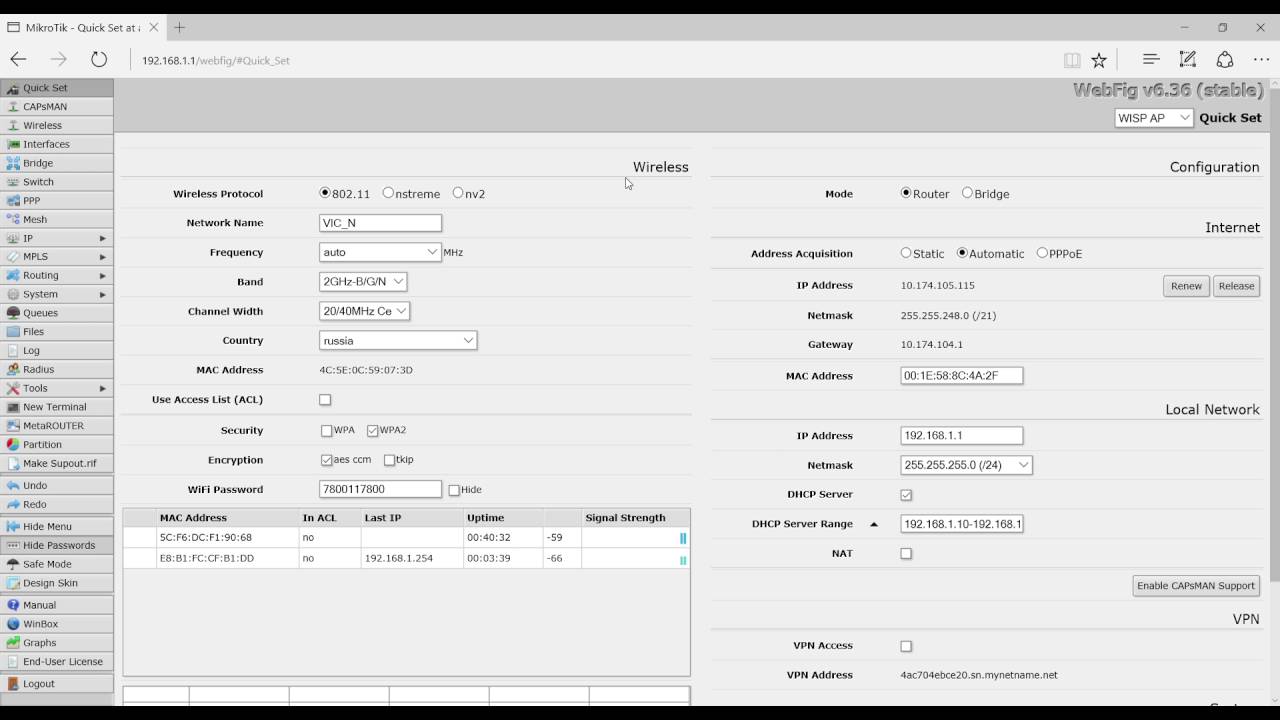This screenshot has width=1280, height=720.
Task: Expand Routing submenu in sidebar
Action: (102, 275)
